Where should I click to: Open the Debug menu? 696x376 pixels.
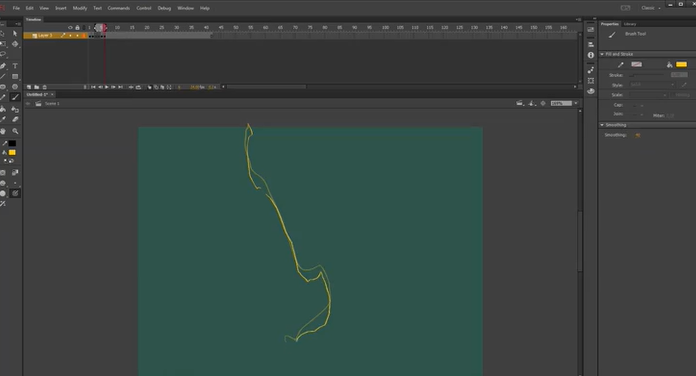tap(164, 8)
